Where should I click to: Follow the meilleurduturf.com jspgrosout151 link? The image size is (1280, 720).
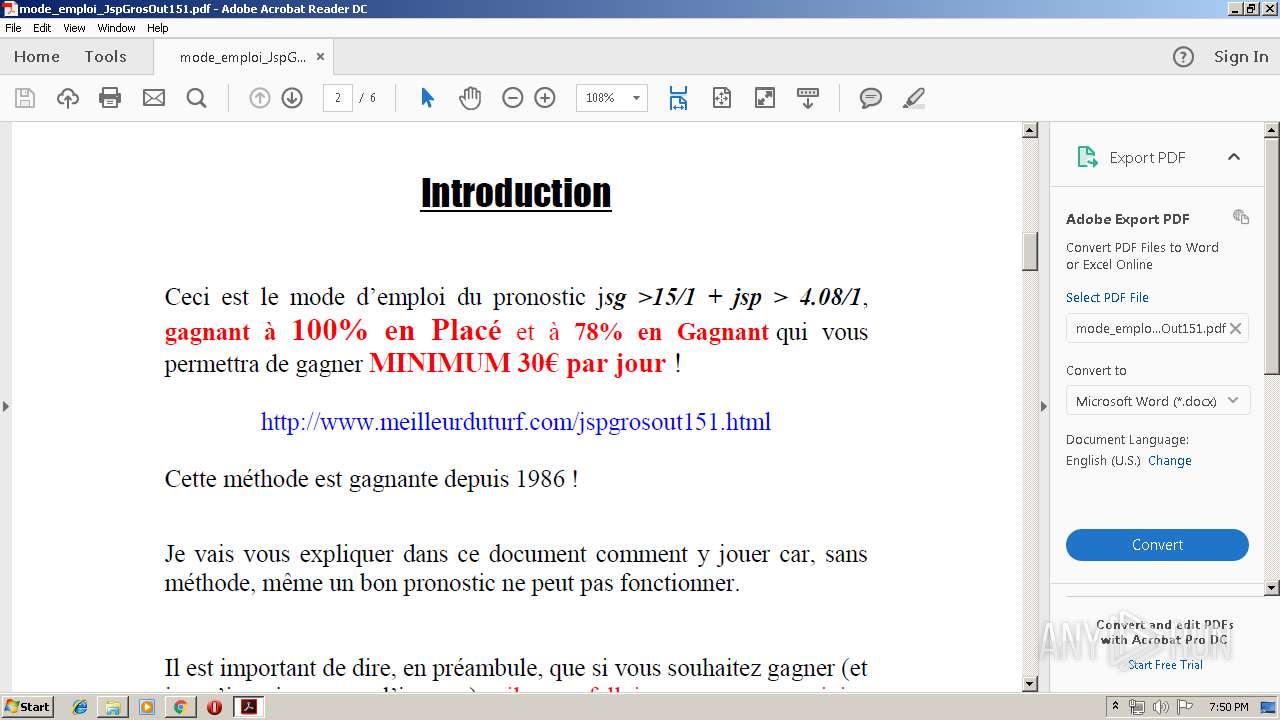(516, 422)
